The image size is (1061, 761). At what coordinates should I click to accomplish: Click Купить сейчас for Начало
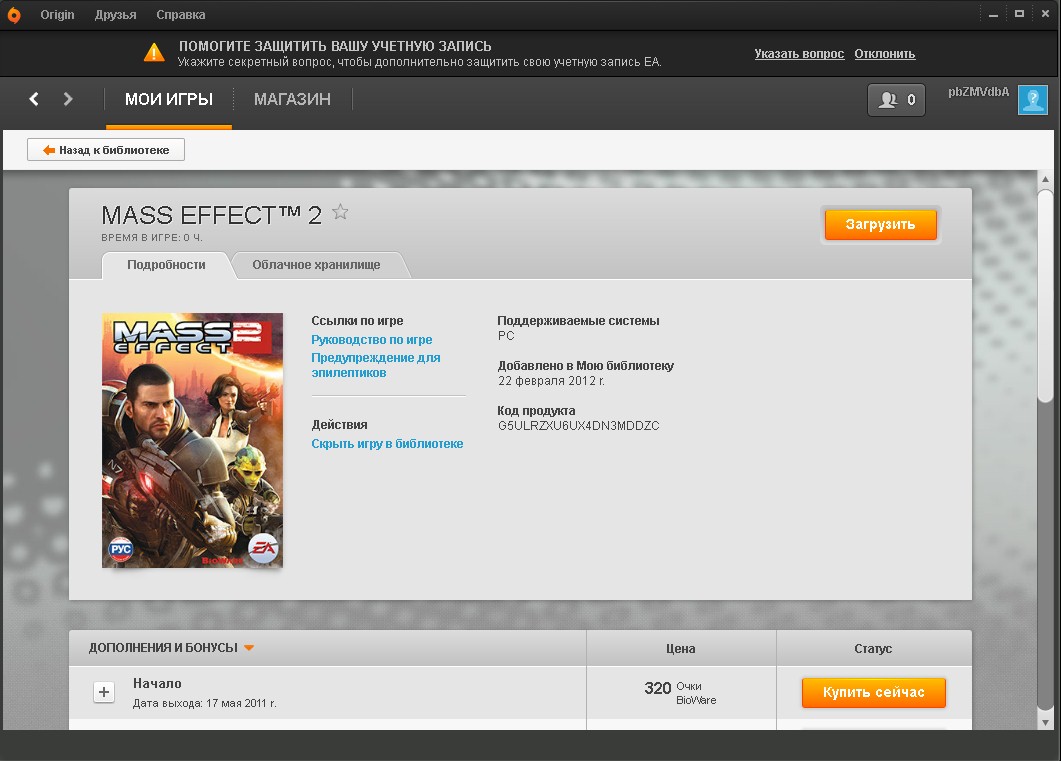(x=874, y=693)
